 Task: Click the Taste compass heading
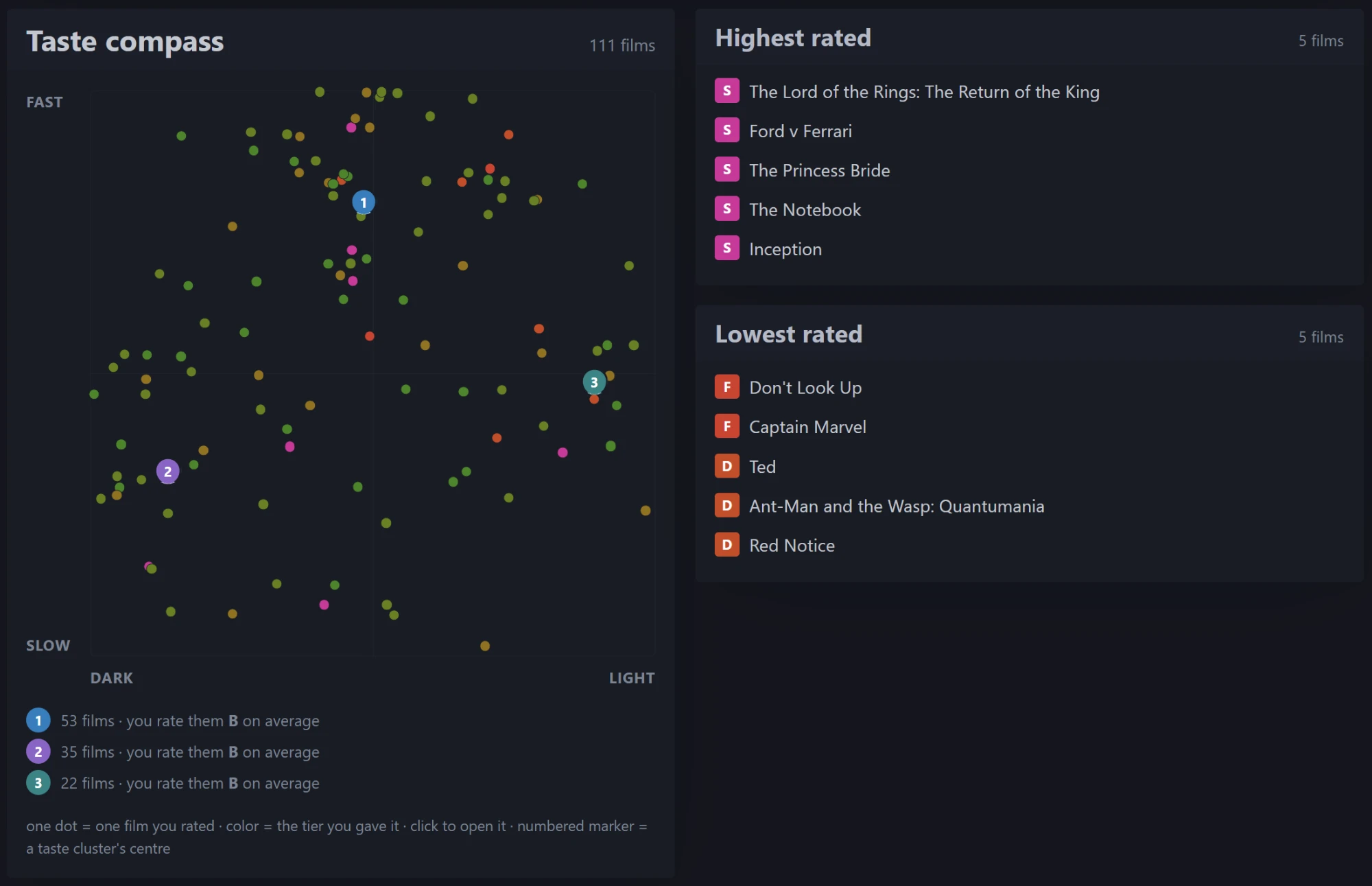click(125, 42)
